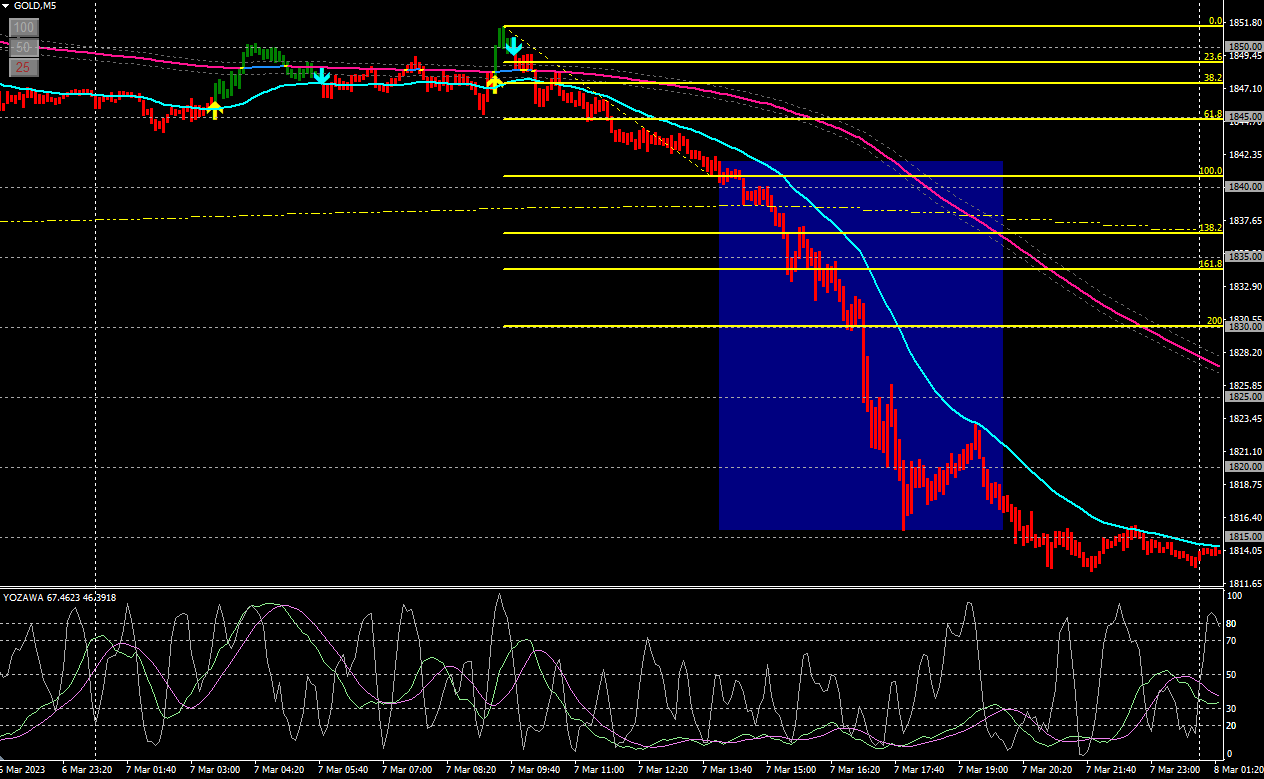
Task: Click the 70 level on the YOZAWA scale
Action: (1232, 640)
